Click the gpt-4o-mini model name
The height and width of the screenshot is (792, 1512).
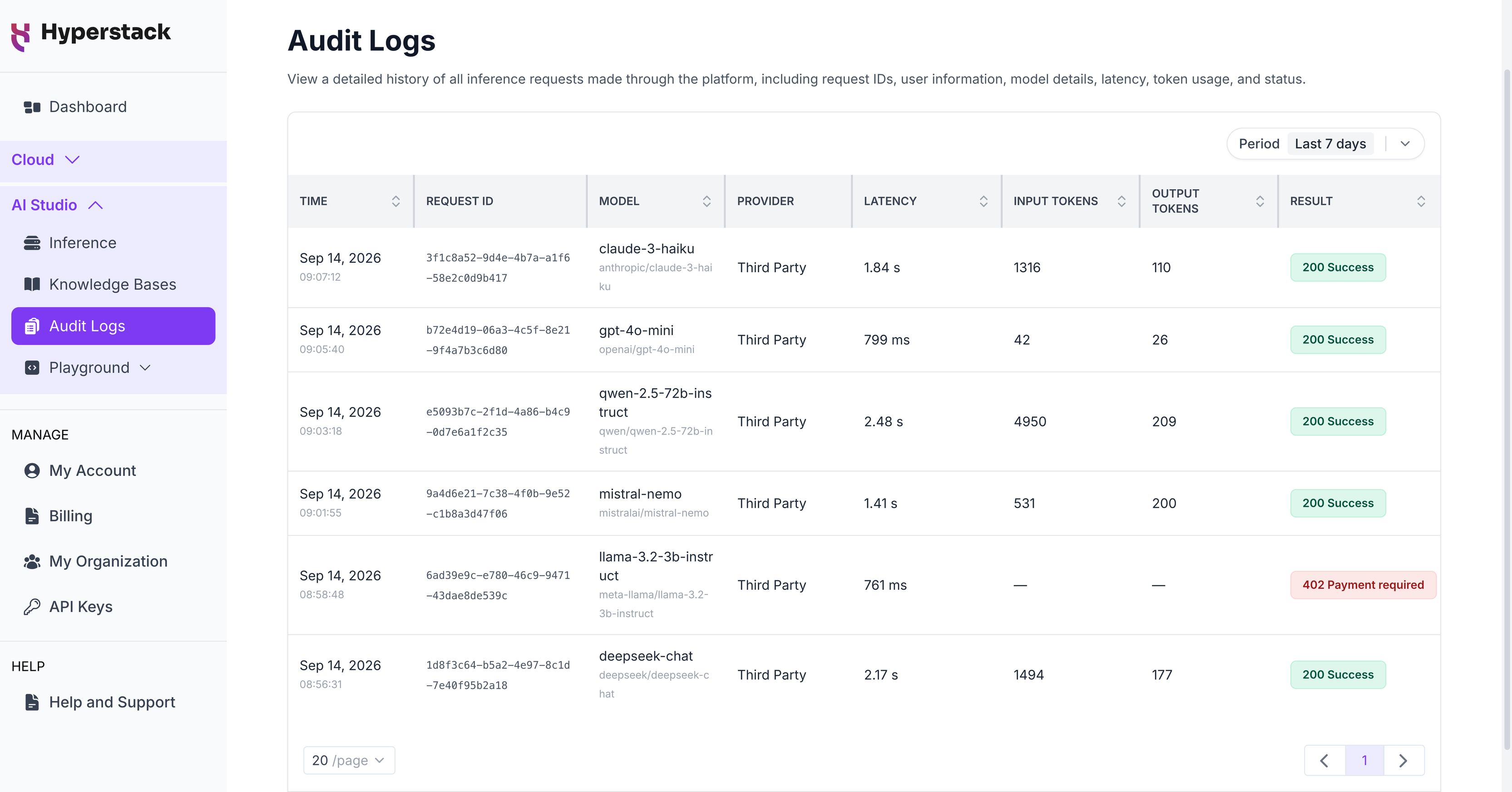pyautogui.click(x=636, y=331)
